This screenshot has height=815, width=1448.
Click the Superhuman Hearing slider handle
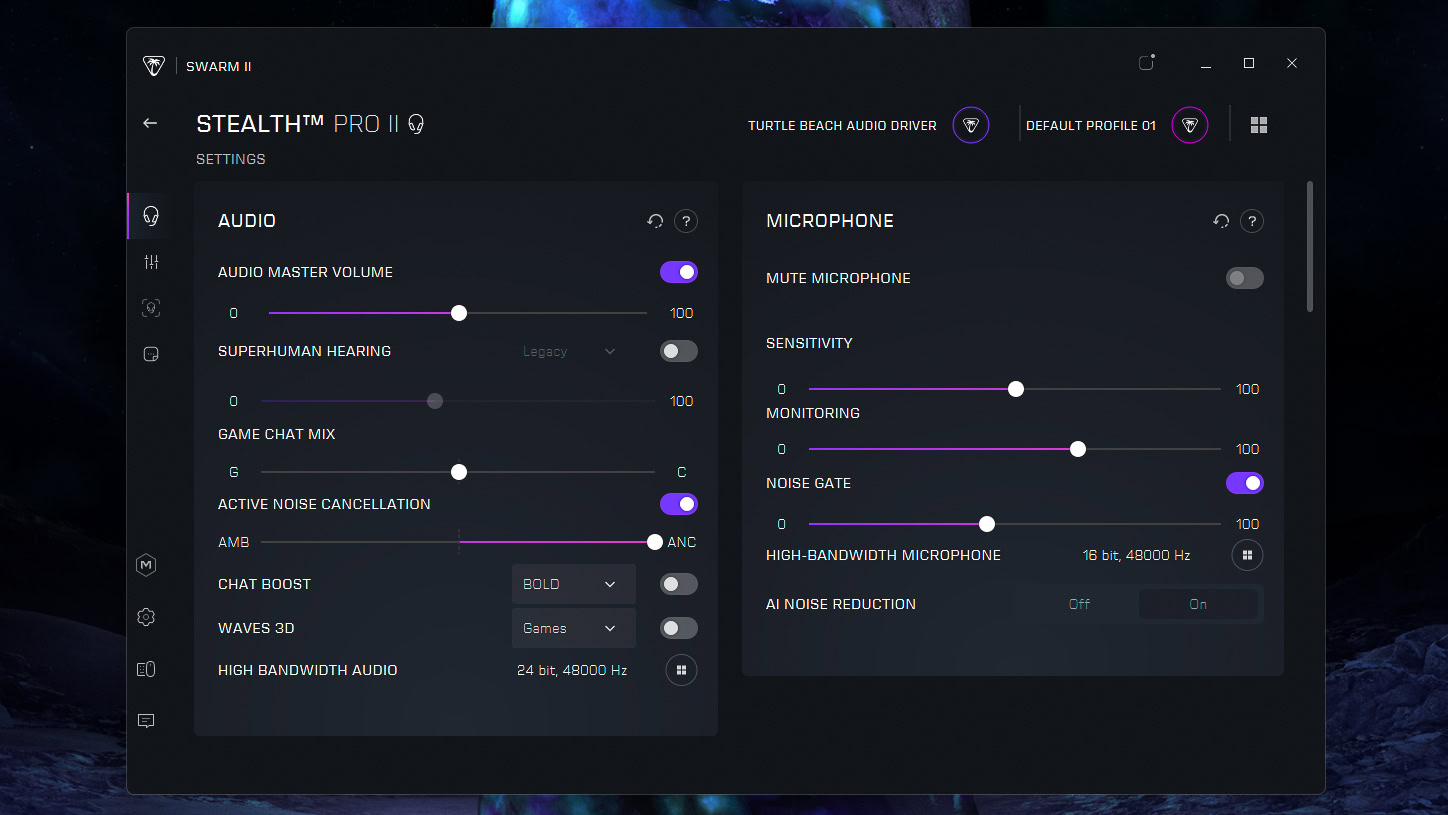tap(435, 401)
